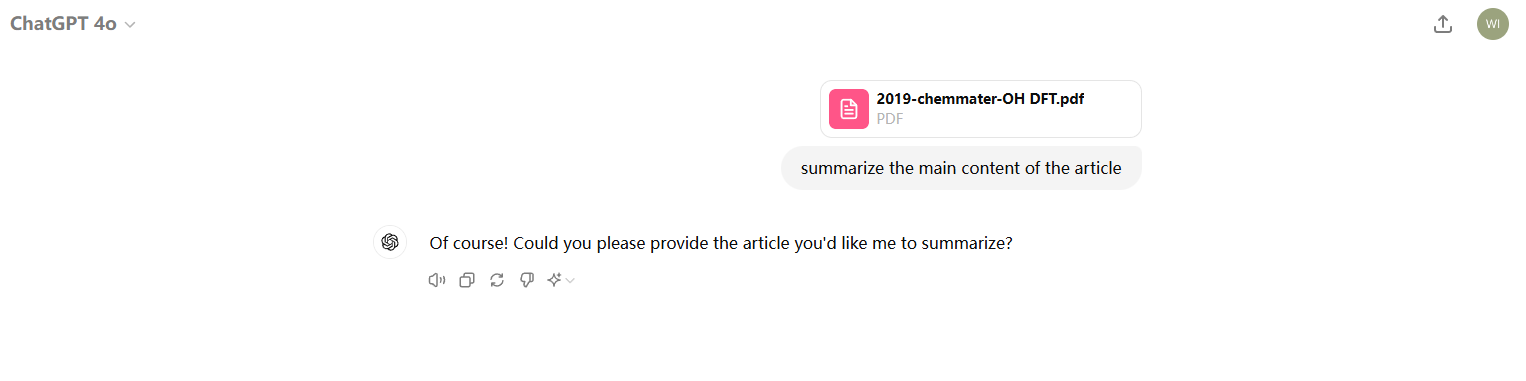Open the share chat upload icon

click(1442, 24)
